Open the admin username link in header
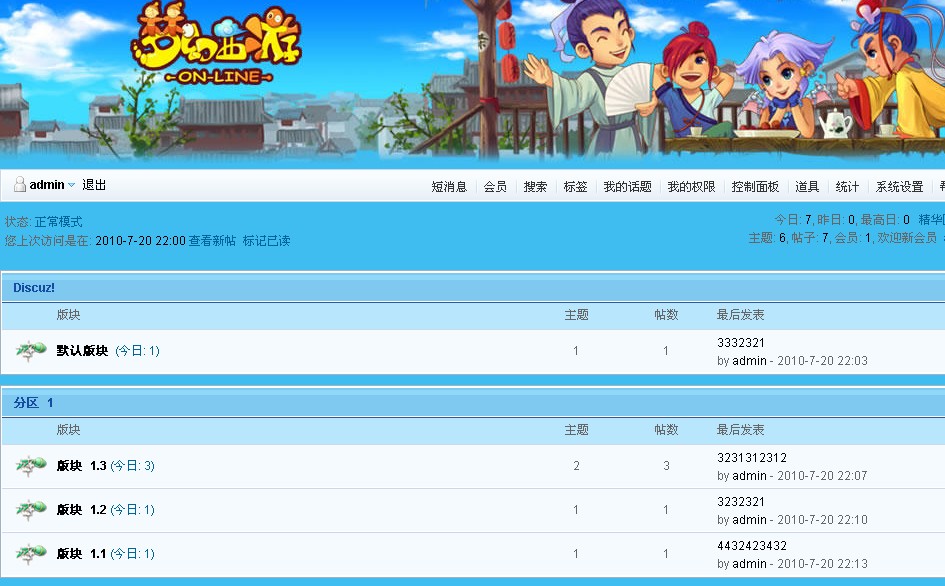The height and width of the screenshot is (586, 945). tap(47, 184)
